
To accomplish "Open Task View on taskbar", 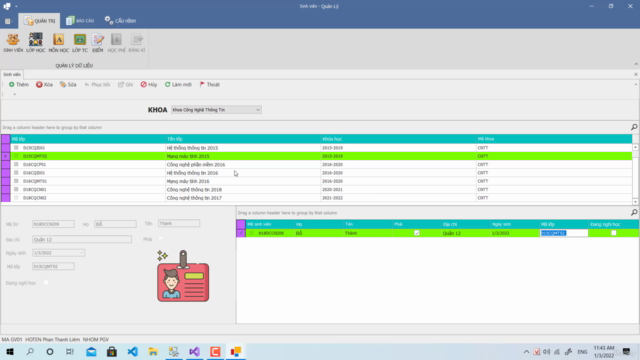I will click(70, 351).
